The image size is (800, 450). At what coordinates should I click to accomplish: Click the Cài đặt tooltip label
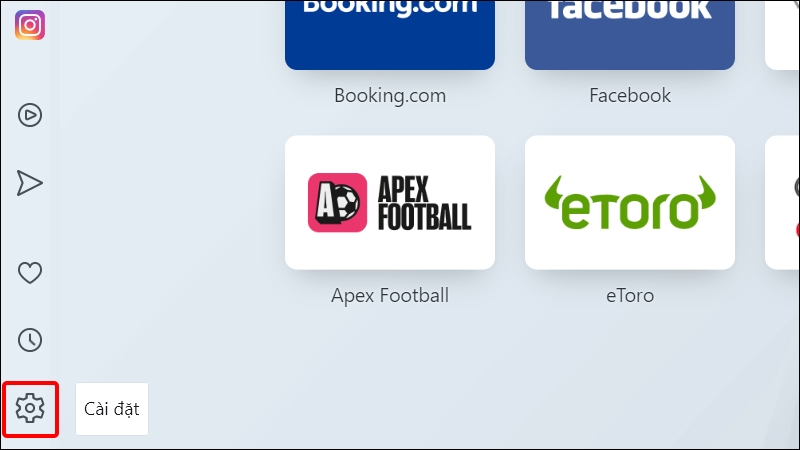(112, 409)
